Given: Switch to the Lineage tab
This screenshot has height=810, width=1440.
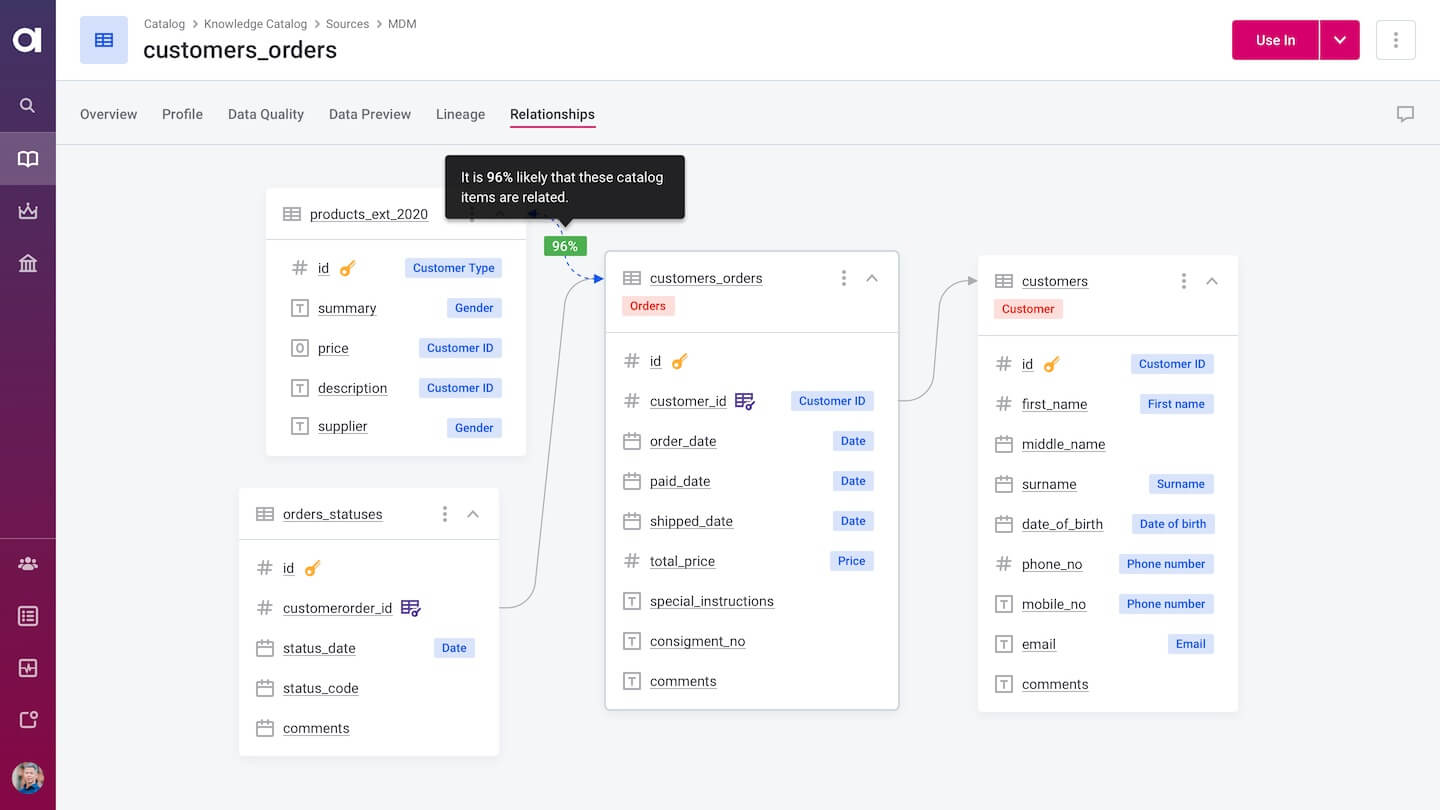Looking at the screenshot, I should 460,114.
